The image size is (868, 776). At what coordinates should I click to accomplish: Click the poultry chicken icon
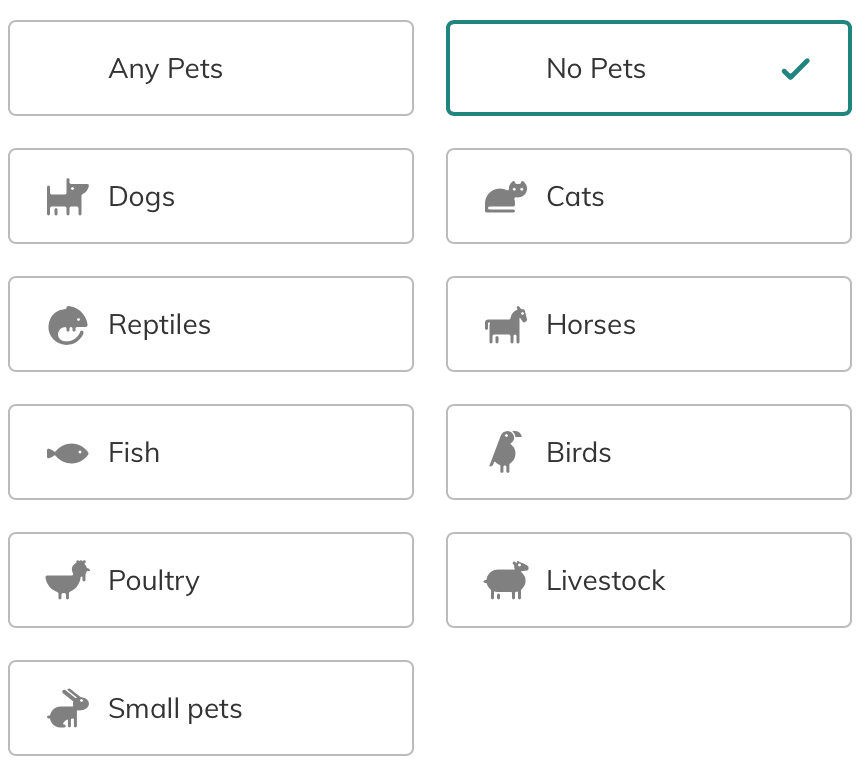67,580
